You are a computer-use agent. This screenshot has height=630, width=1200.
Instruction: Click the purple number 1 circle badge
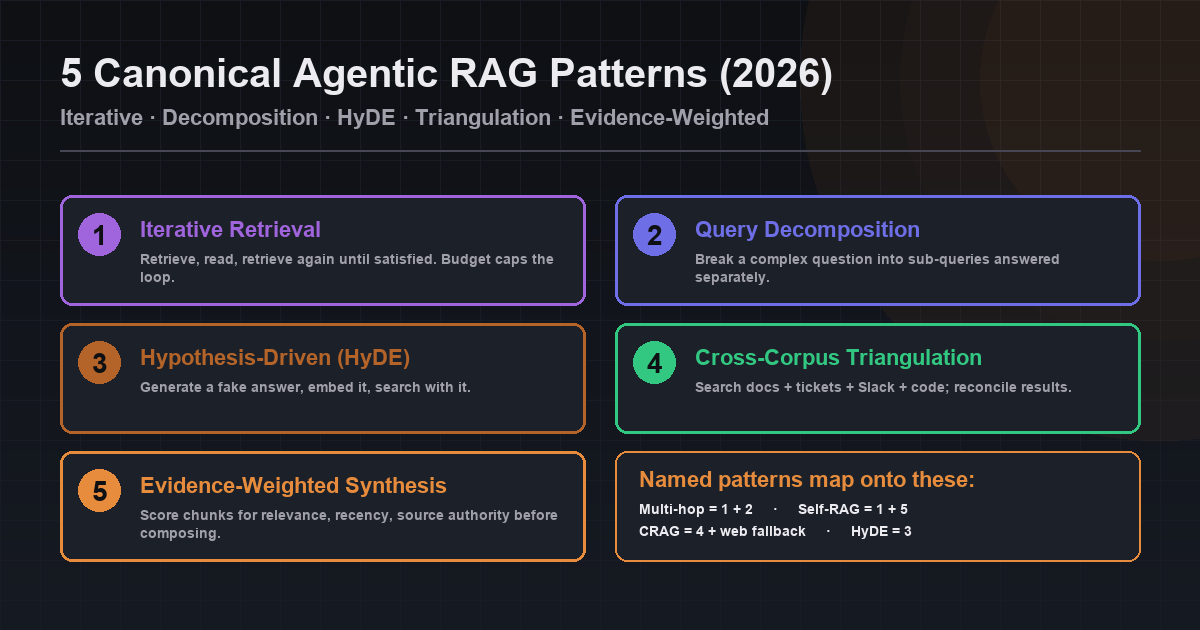click(99, 235)
